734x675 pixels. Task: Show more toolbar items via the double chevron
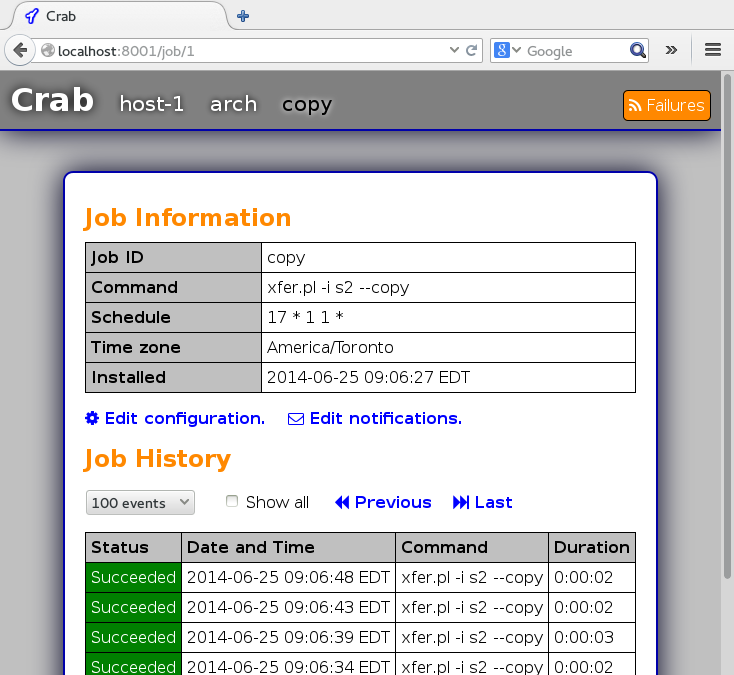(671, 50)
